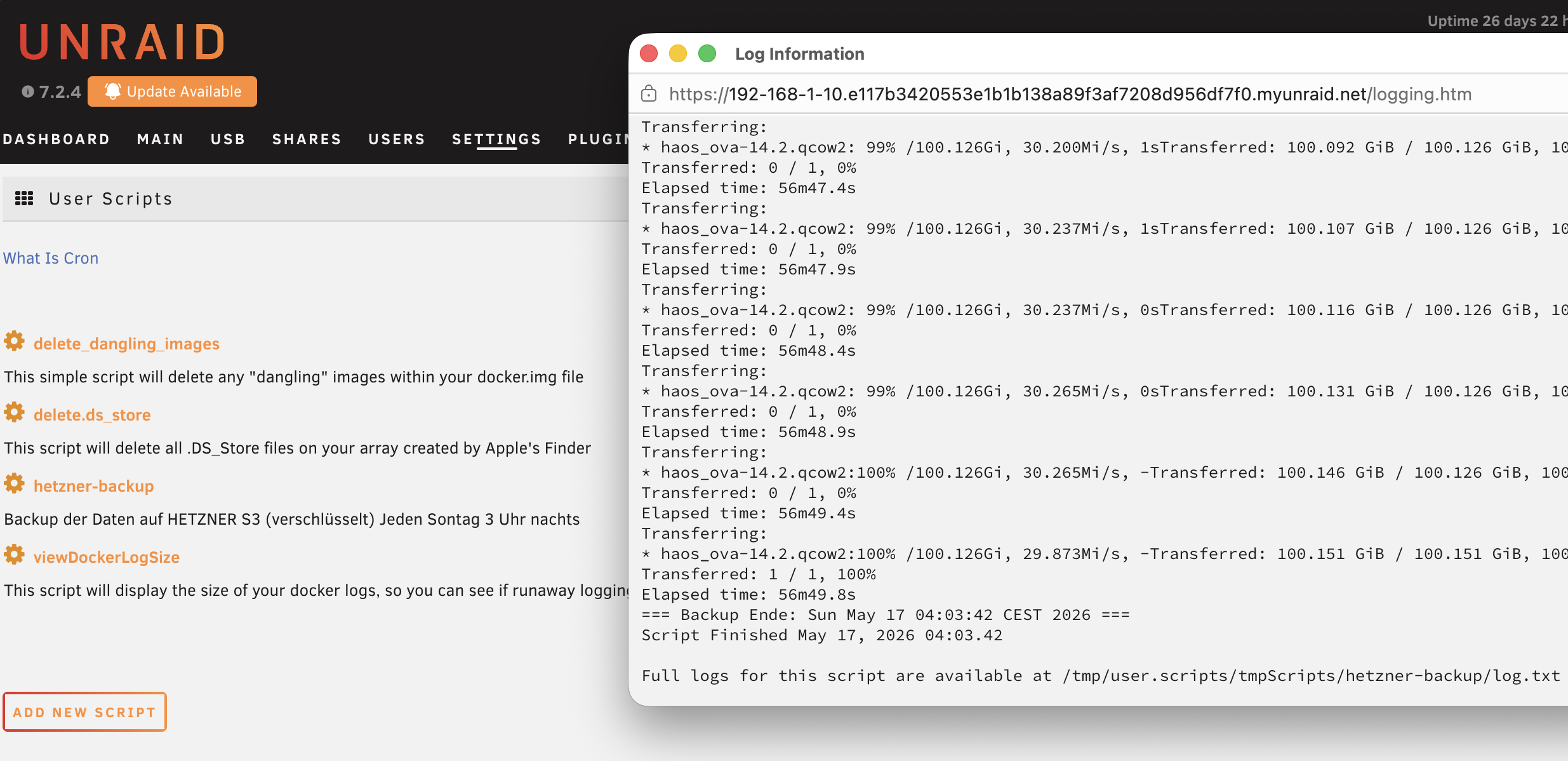Click the line 'Script Finished May 17, 2026 04:03.42'
The image size is (1568, 761).
(x=822, y=635)
